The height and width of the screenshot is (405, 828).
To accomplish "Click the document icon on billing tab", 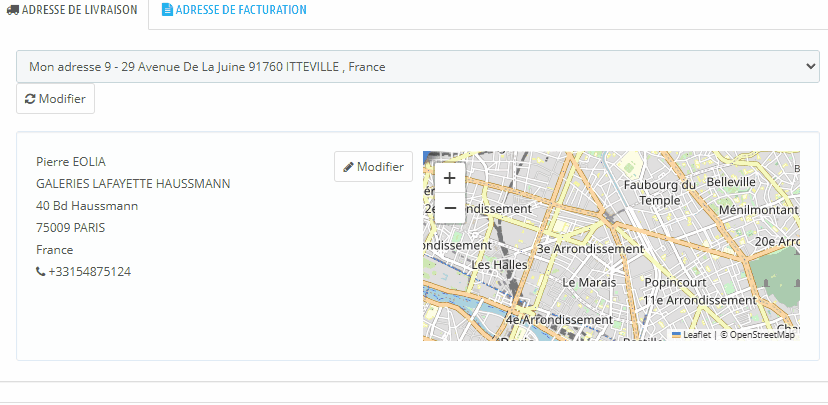I will pos(167,10).
